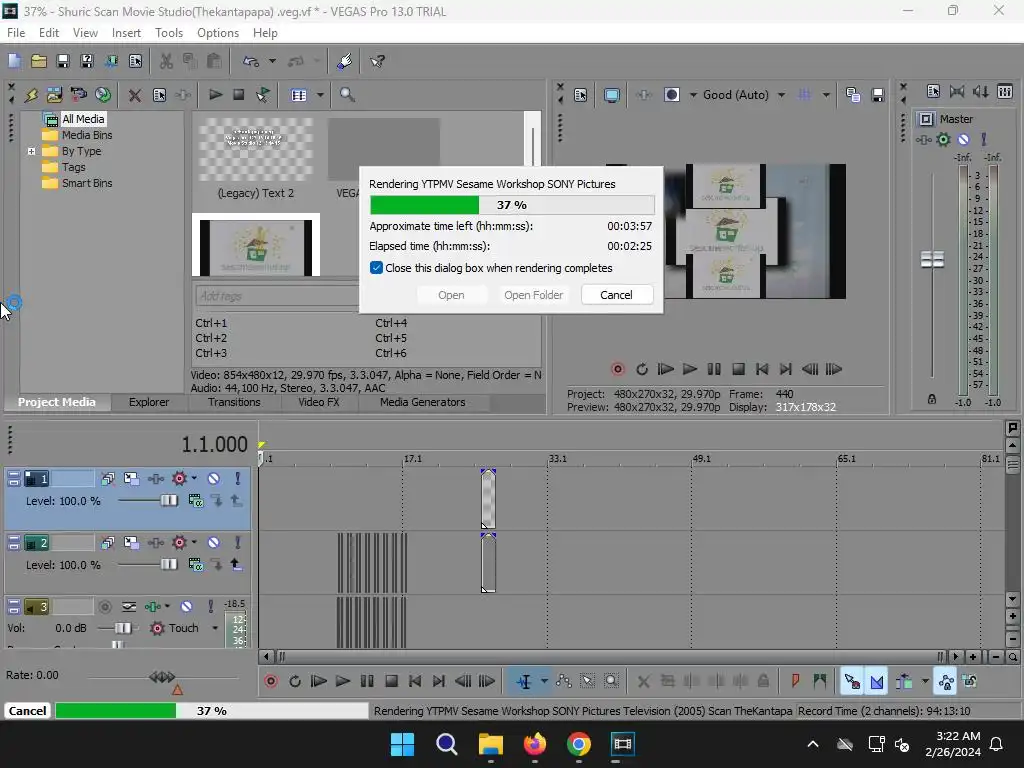
Task: Solo video track 2
Action: [x=238, y=543]
